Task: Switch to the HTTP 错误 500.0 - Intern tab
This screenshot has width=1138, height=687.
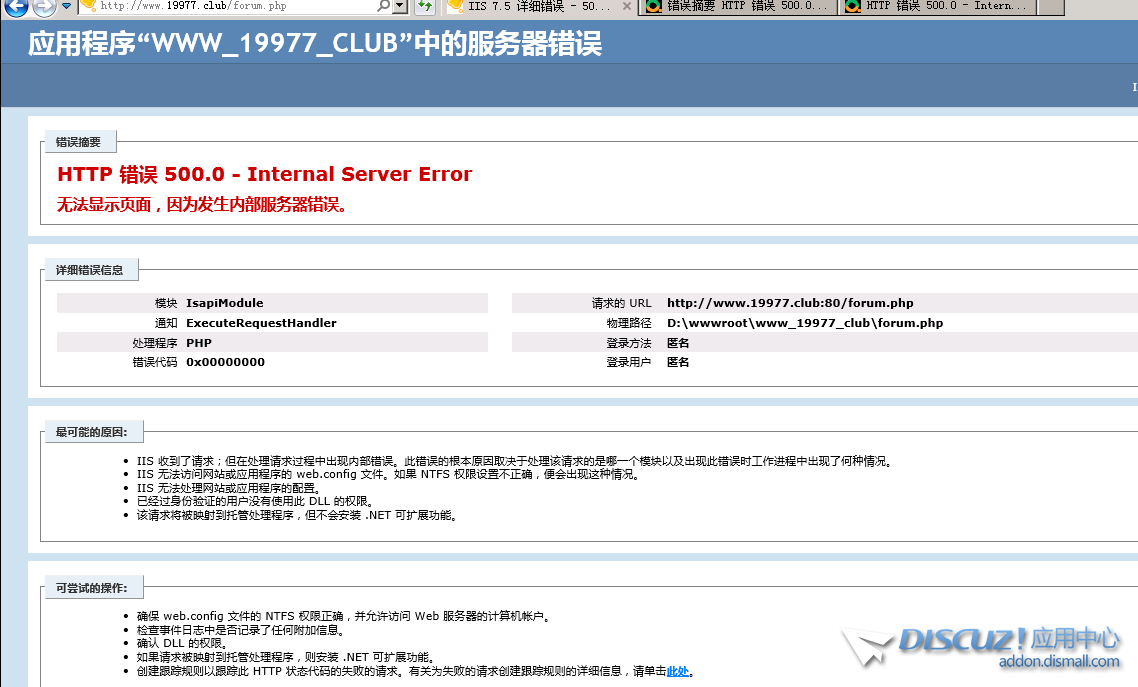Action: (x=938, y=7)
